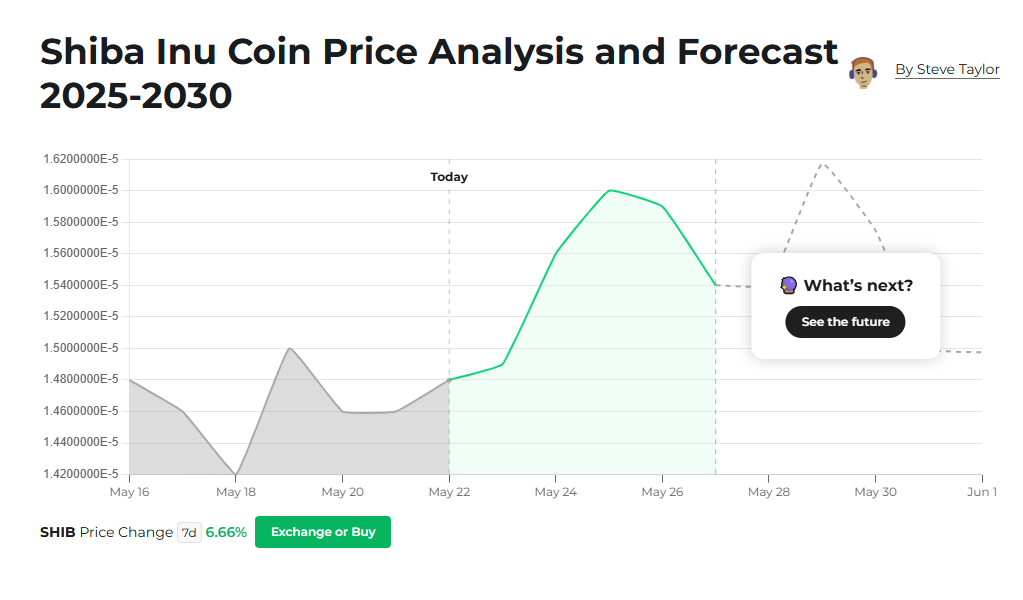Select the May 24 x-axis label
Screen dimensions: 1023x600
click(x=555, y=492)
